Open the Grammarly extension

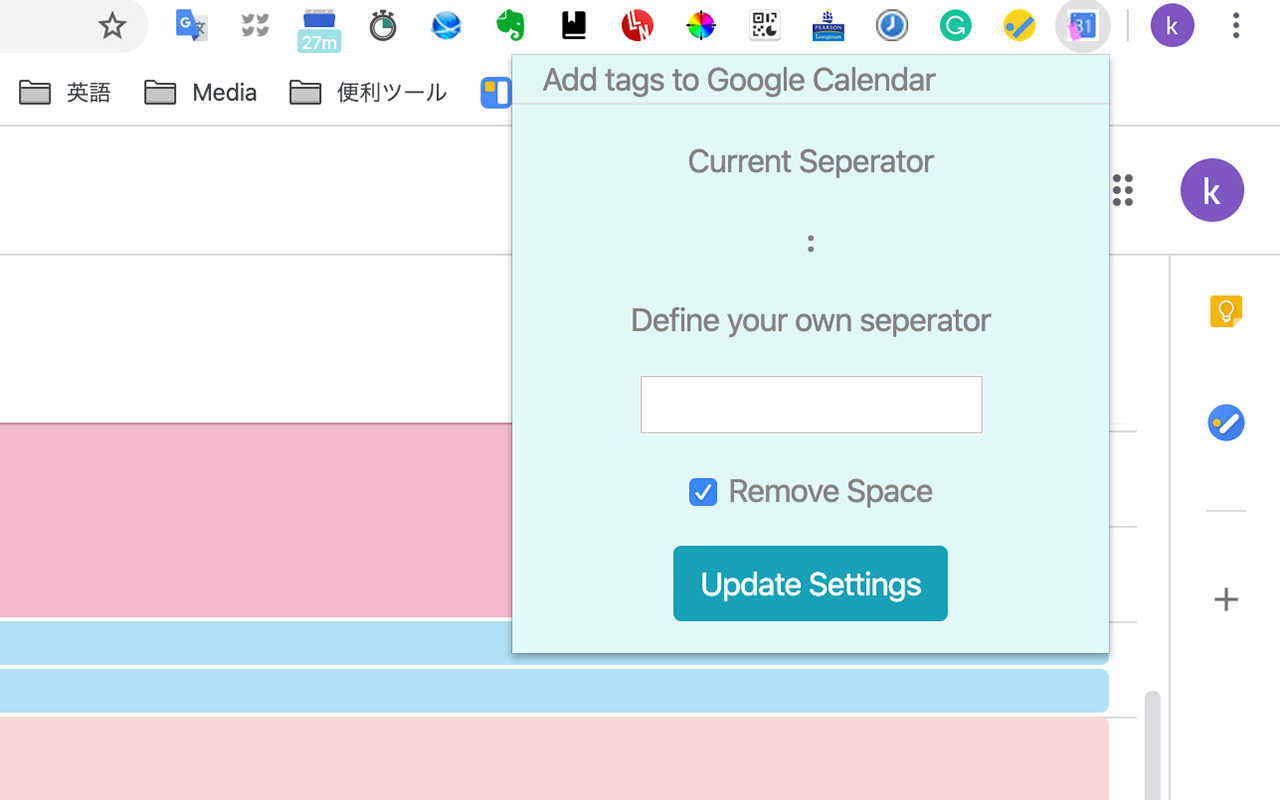[955, 26]
